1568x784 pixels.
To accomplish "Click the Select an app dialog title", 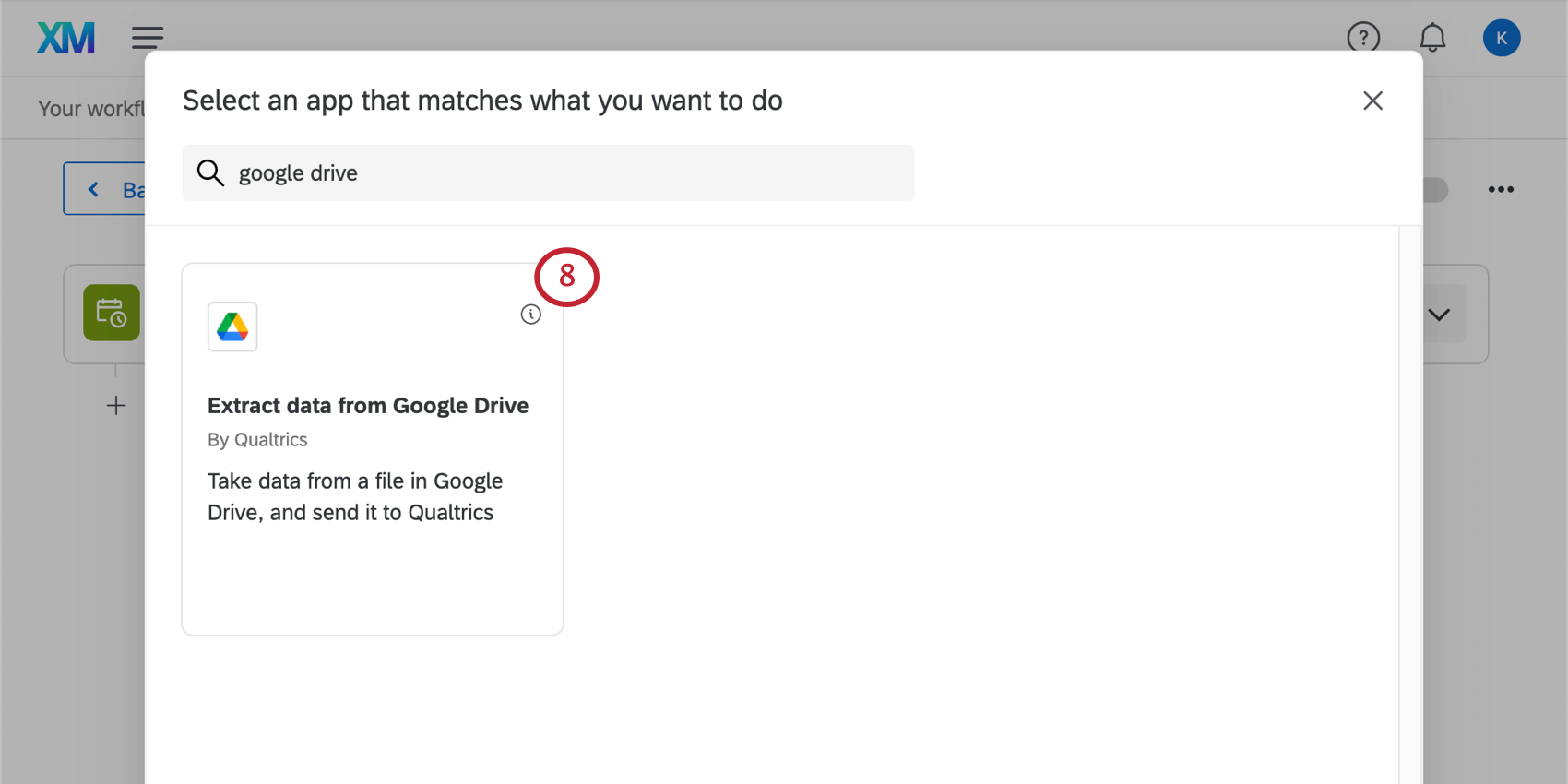I will [482, 101].
